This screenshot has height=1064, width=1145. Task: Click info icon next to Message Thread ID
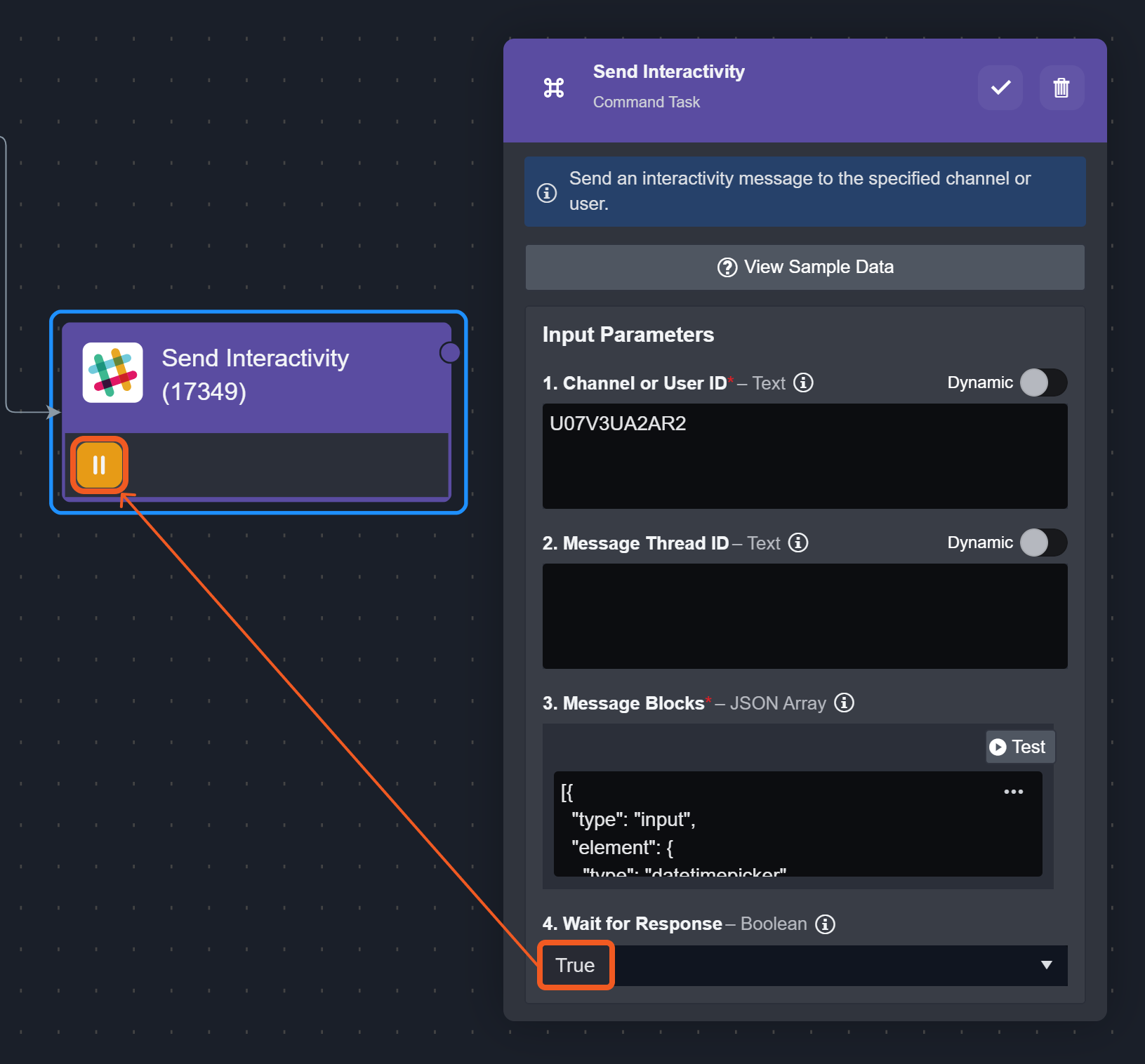798,543
